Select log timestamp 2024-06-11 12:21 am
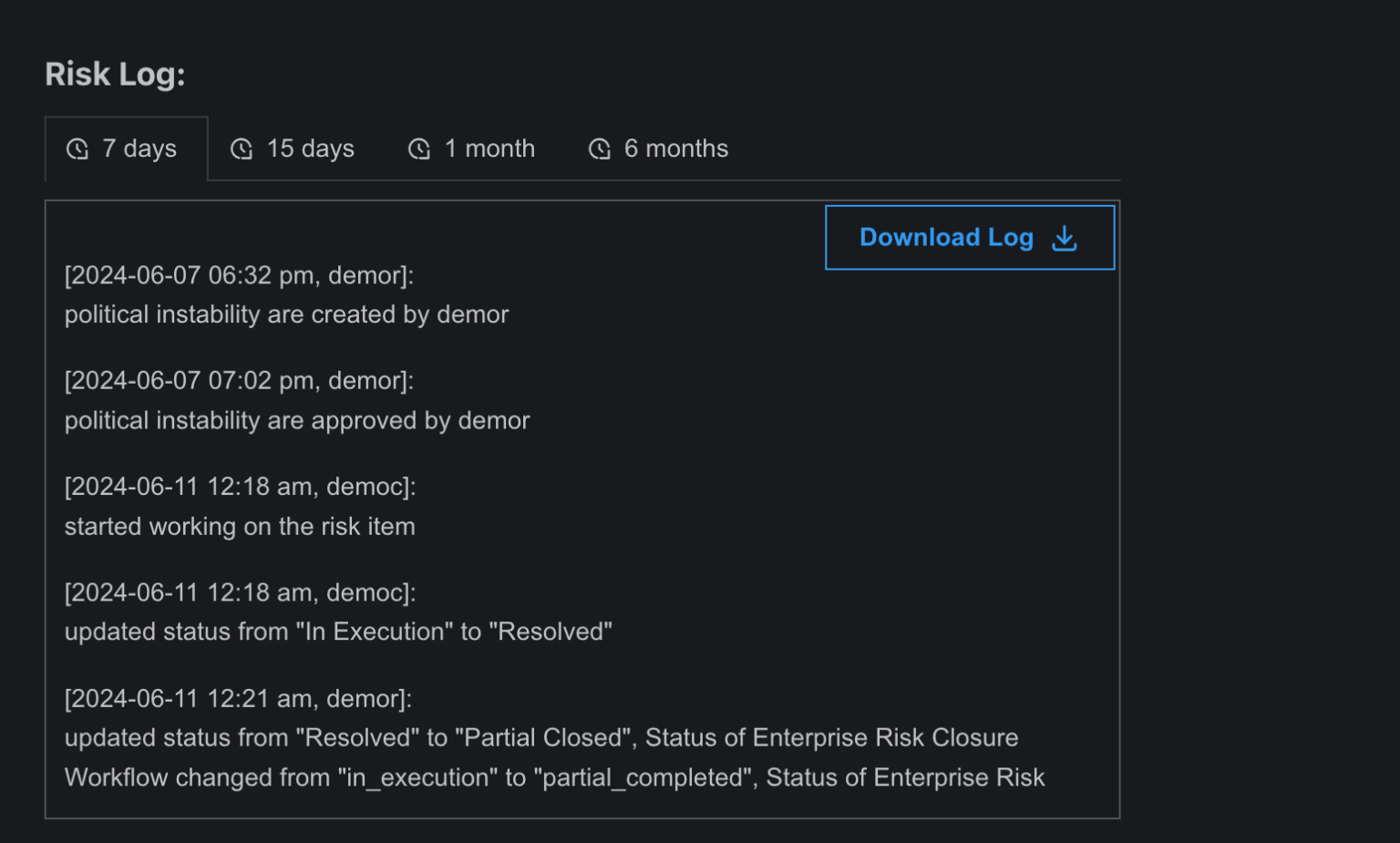The image size is (1400, 843). (238, 699)
